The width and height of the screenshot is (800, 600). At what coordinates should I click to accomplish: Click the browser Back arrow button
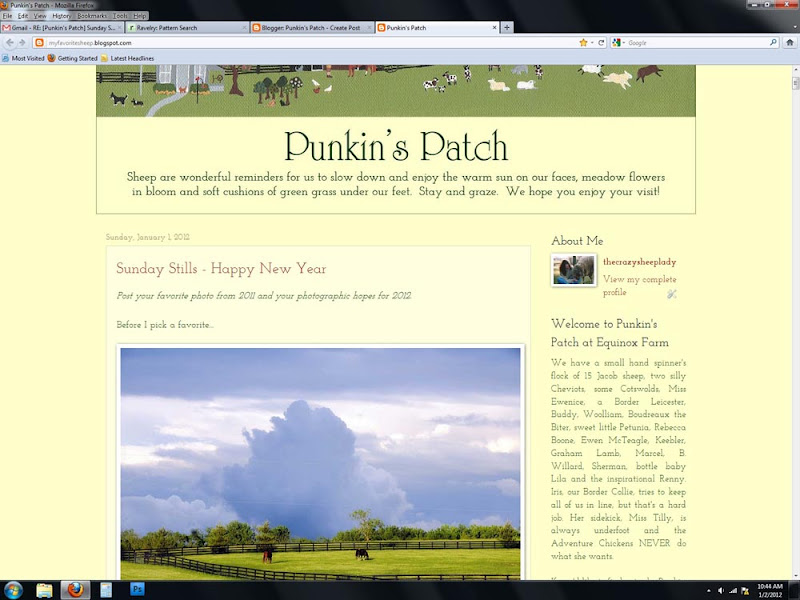pyautogui.click(x=10, y=43)
